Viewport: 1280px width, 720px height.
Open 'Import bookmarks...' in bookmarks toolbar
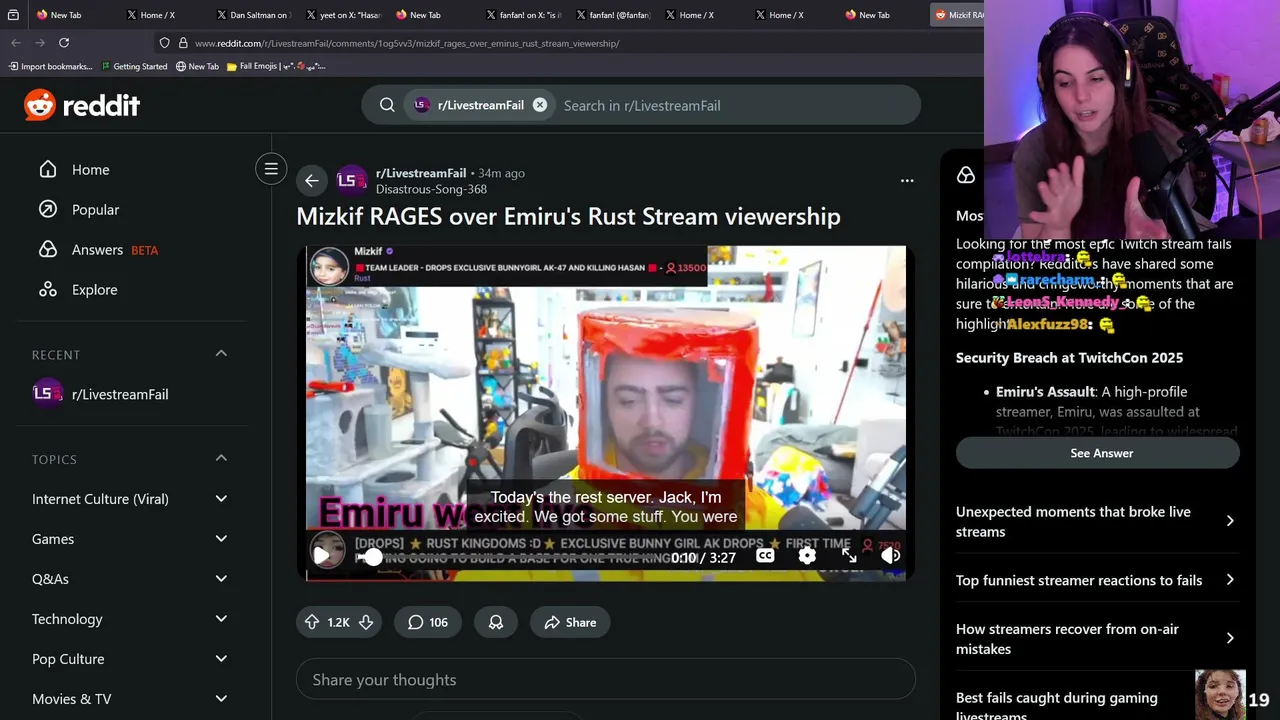tap(50, 66)
